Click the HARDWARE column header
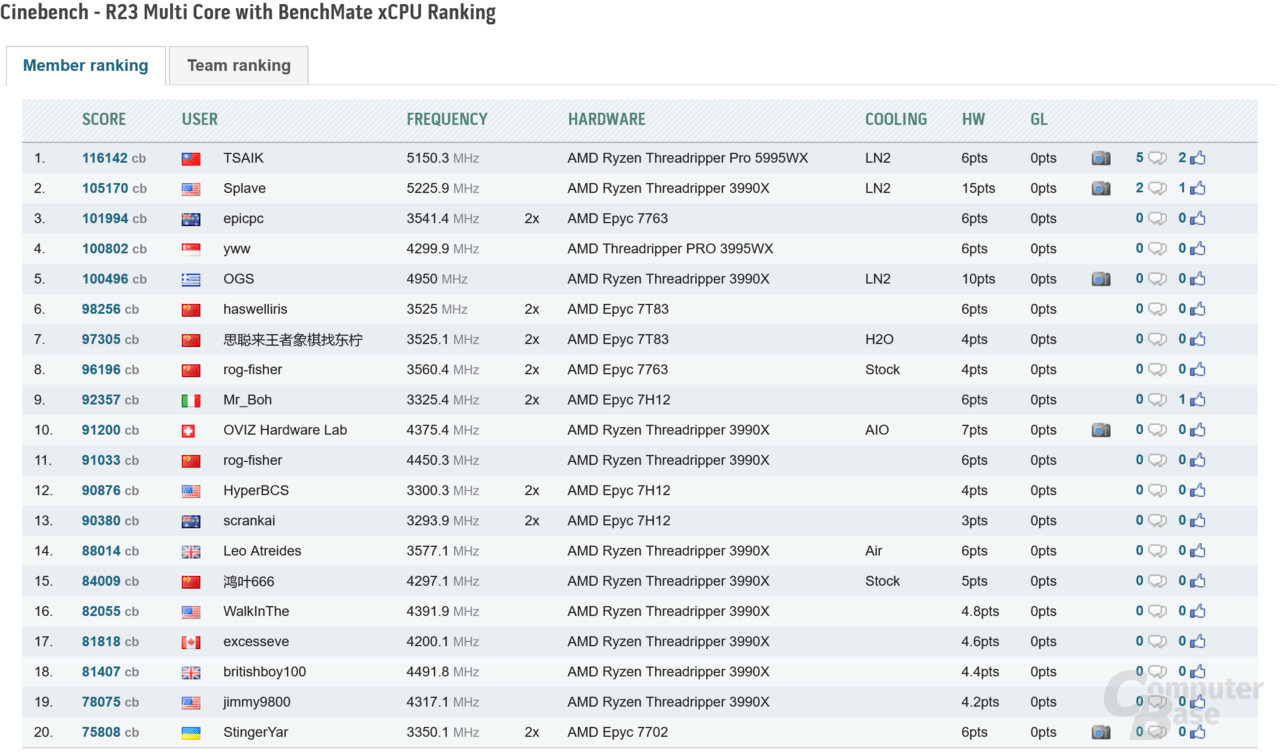This screenshot has height=756, width=1280. [606, 119]
